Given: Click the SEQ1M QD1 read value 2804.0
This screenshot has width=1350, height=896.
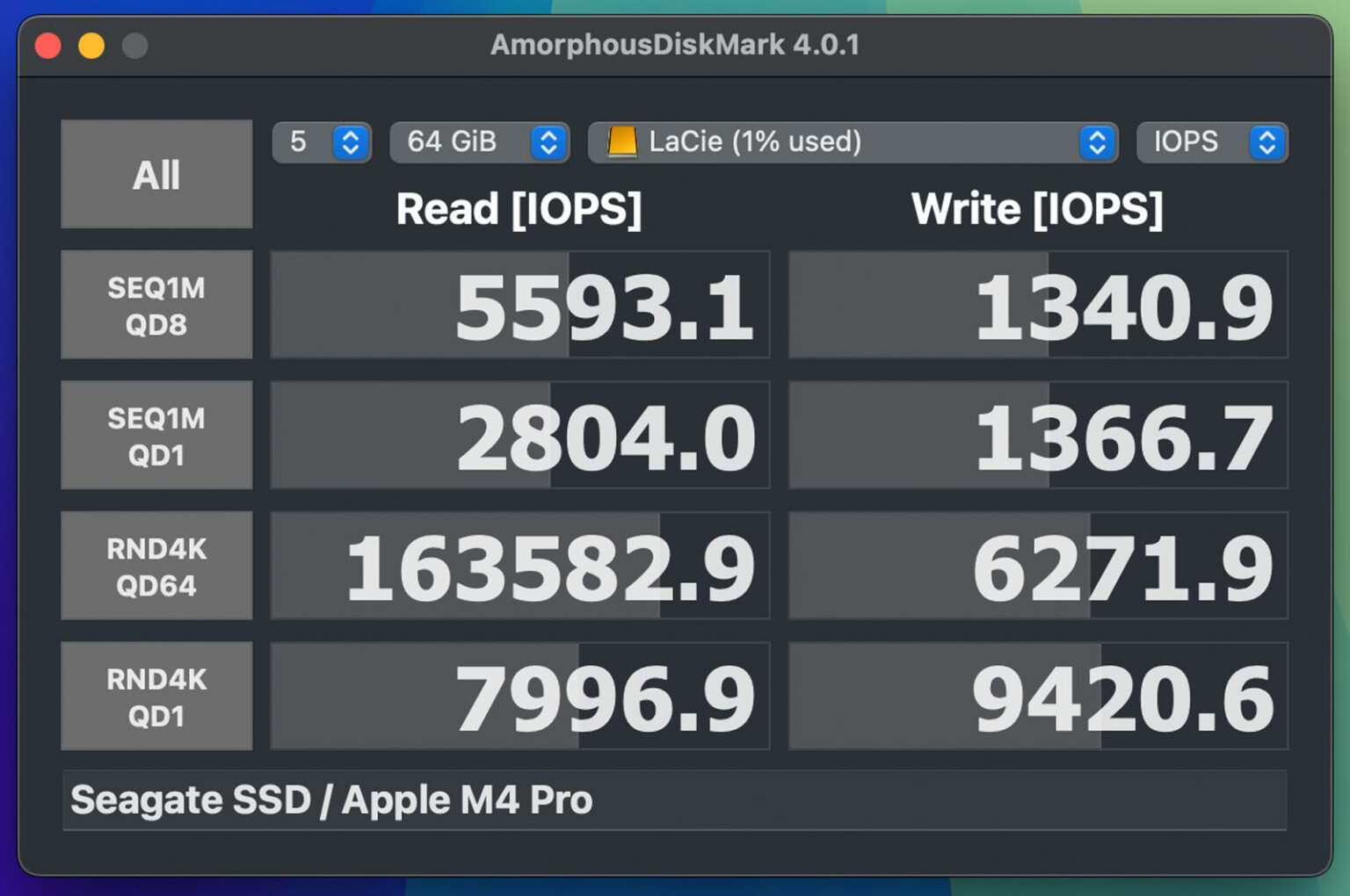Looking at the screenshot, I should [x=520, y=435].
